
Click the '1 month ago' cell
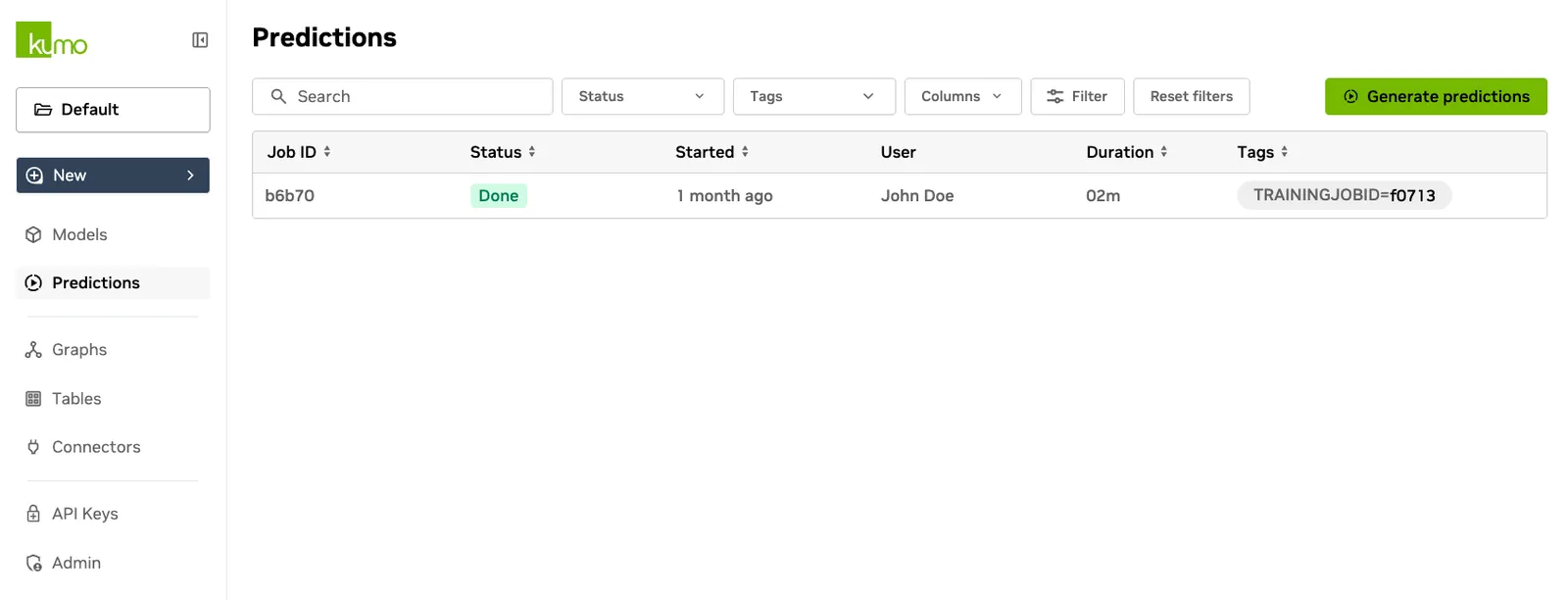click(725, 196)
